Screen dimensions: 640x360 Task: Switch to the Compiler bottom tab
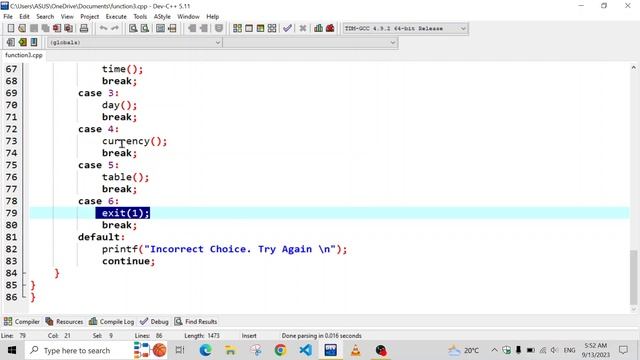click(22, 322)
